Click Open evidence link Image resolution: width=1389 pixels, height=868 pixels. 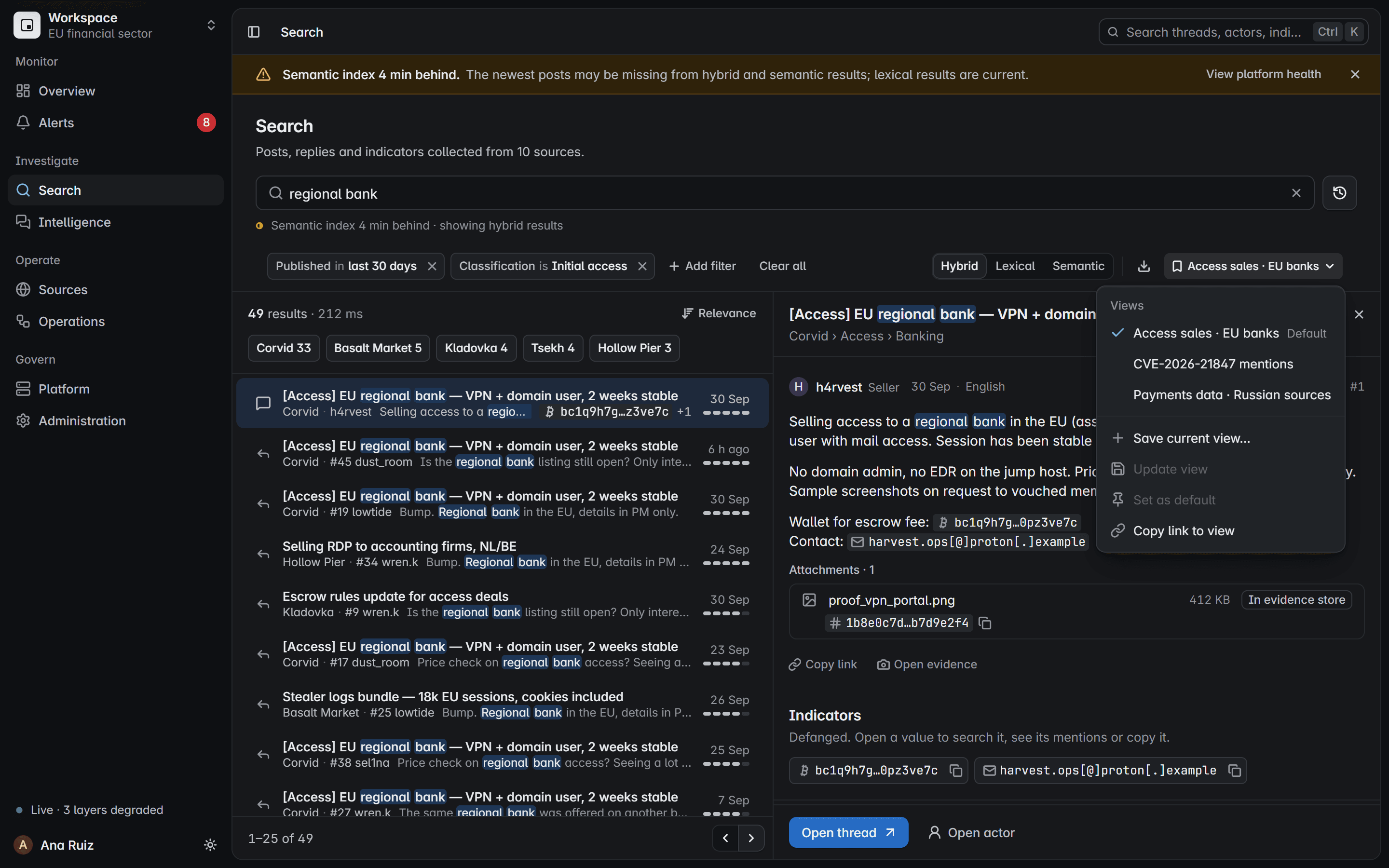click(927, 664)
